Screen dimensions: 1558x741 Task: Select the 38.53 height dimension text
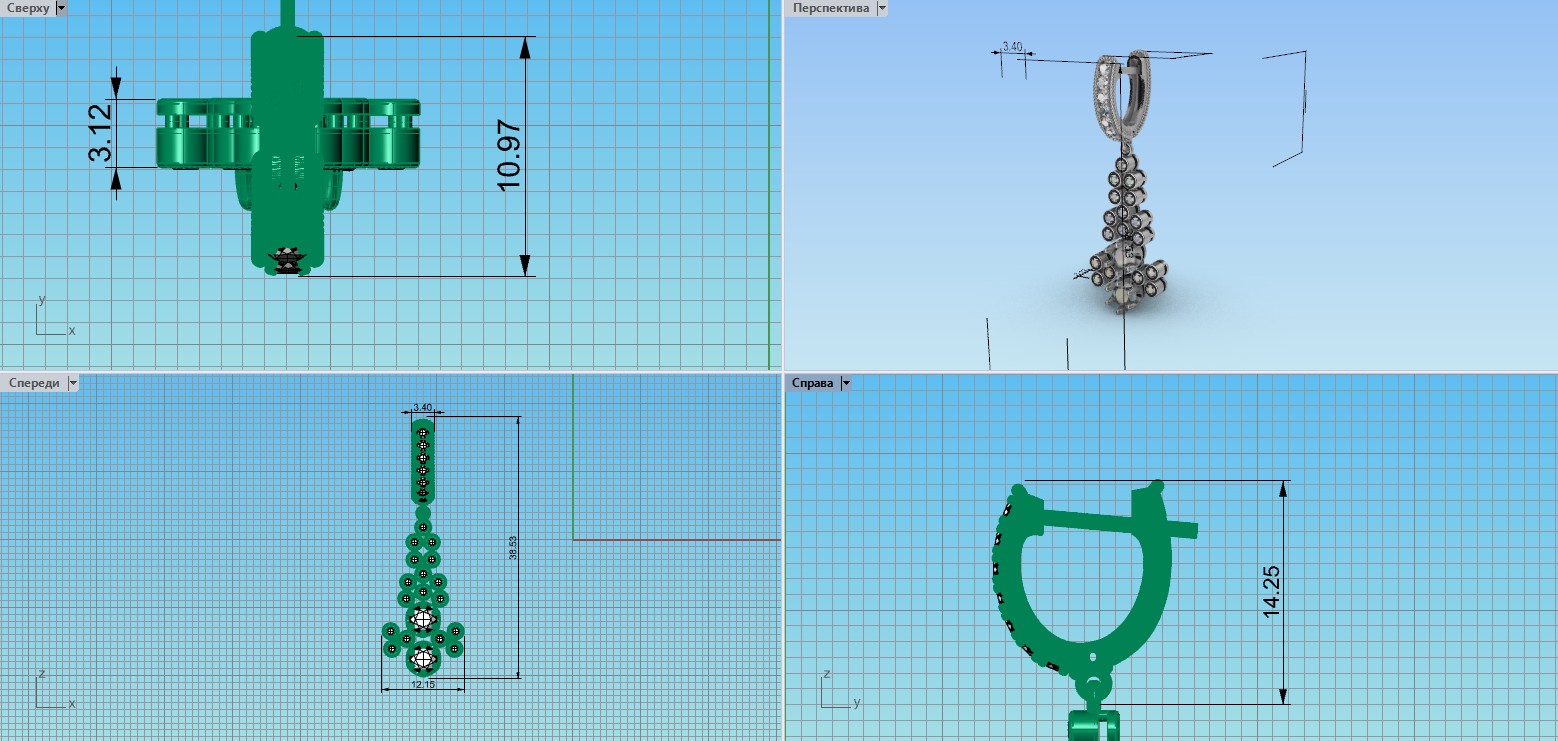coord(513,547)
